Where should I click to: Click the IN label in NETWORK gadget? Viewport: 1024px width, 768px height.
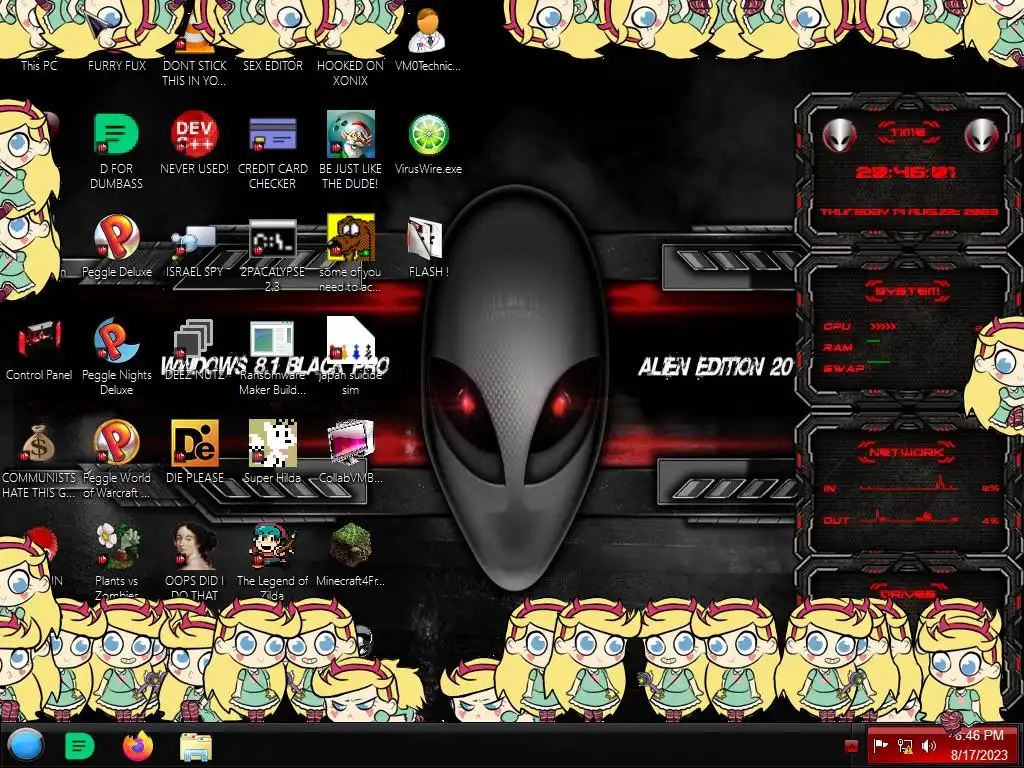tap(829, 488)
